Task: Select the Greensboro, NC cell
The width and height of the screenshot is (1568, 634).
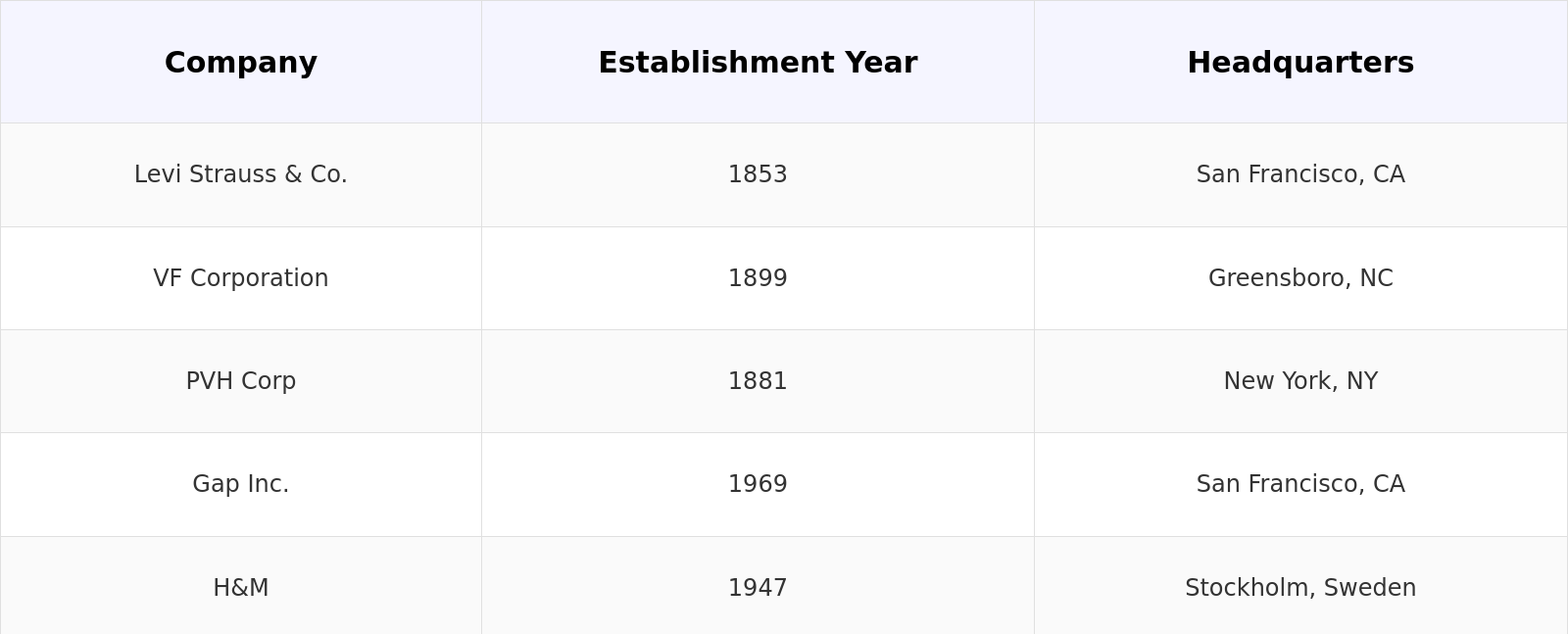Action: pos(1300,278)
